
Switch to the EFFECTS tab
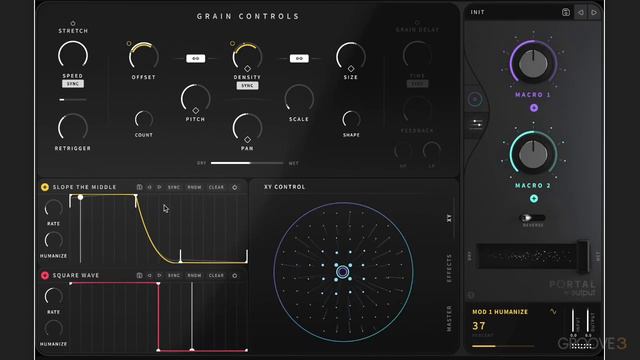(449, 268)
